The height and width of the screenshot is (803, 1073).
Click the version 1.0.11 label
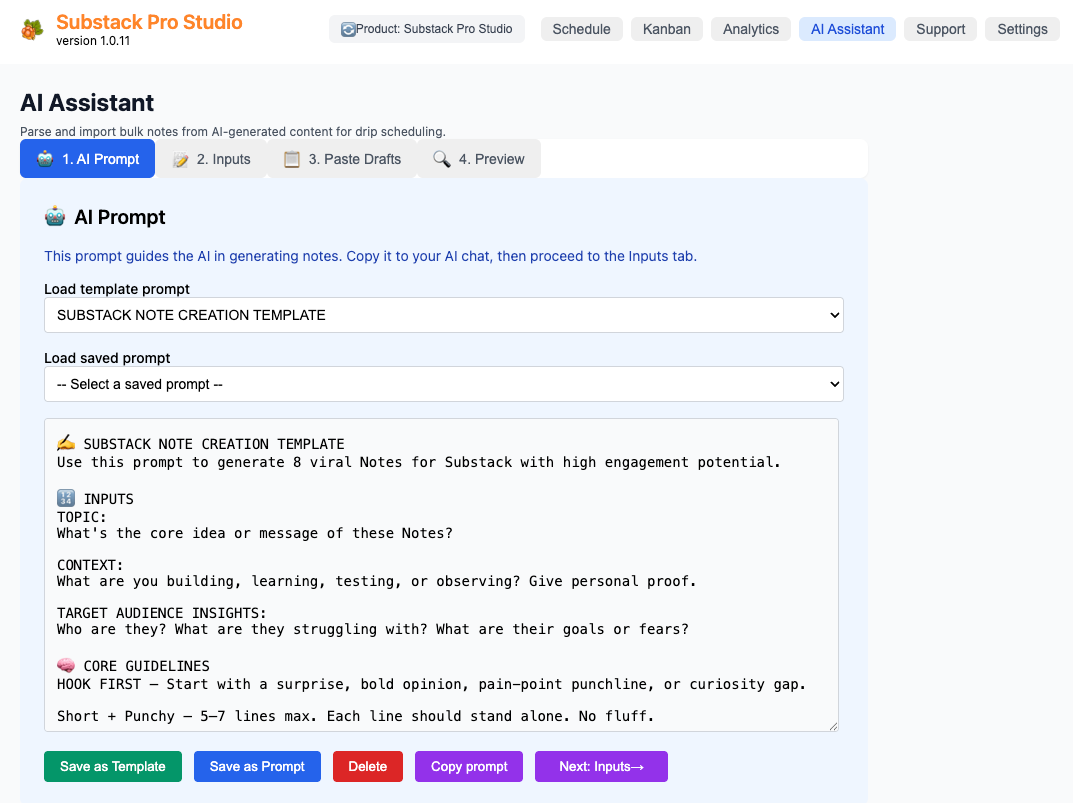tap(93, 41)
